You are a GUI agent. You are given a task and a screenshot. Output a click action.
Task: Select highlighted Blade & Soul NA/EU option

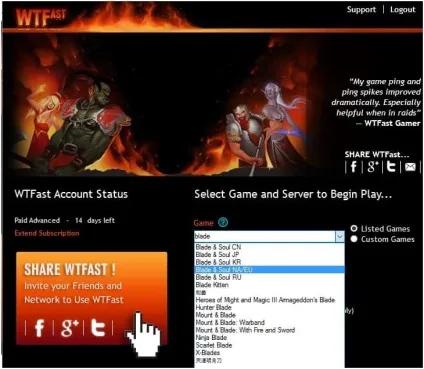[x=269, y=269]
